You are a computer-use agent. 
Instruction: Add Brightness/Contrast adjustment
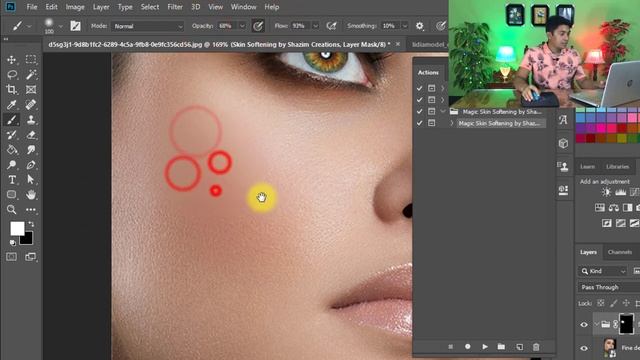click(606, 192)
